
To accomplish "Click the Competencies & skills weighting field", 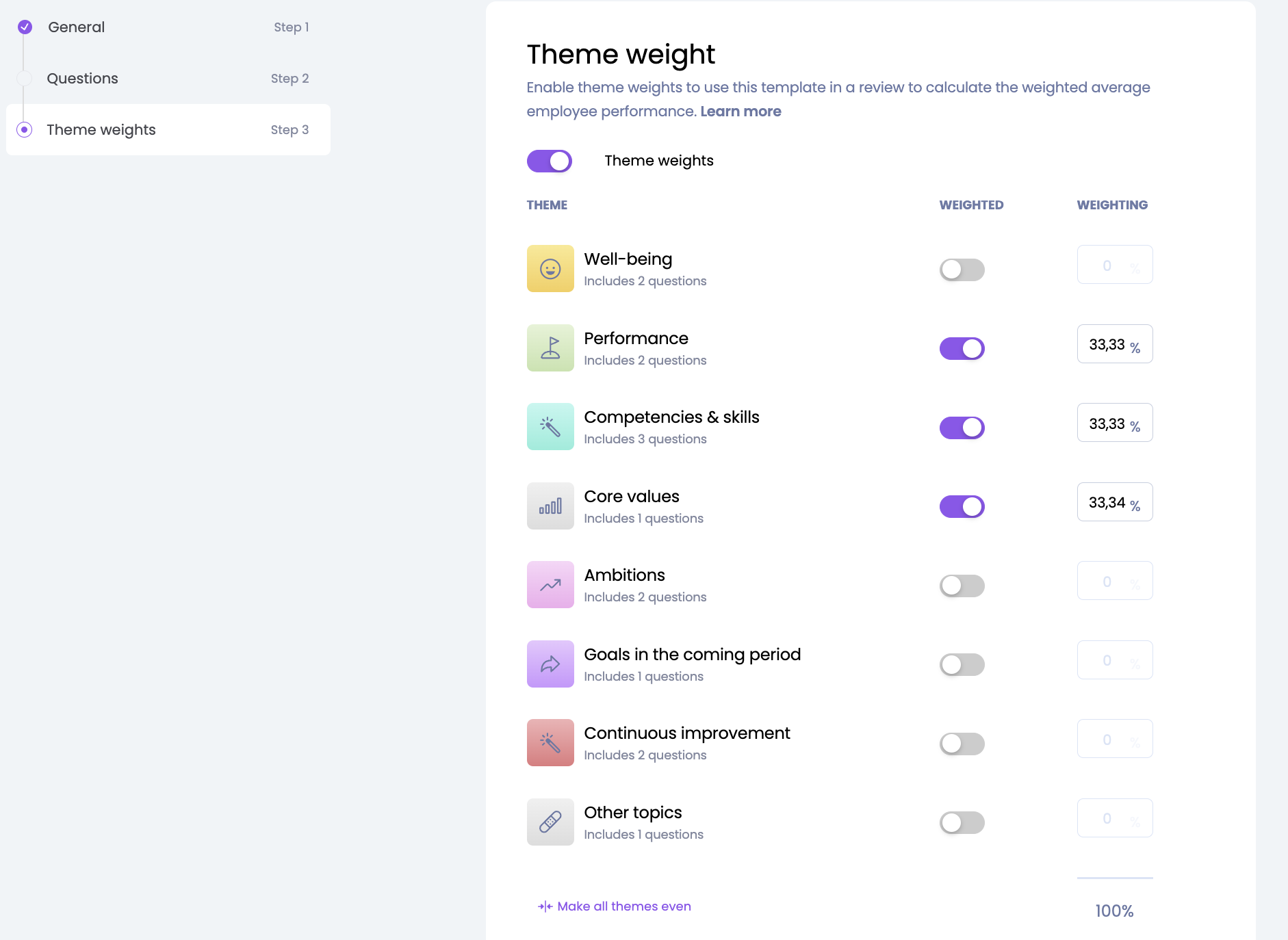I will tap(1108, 423).
